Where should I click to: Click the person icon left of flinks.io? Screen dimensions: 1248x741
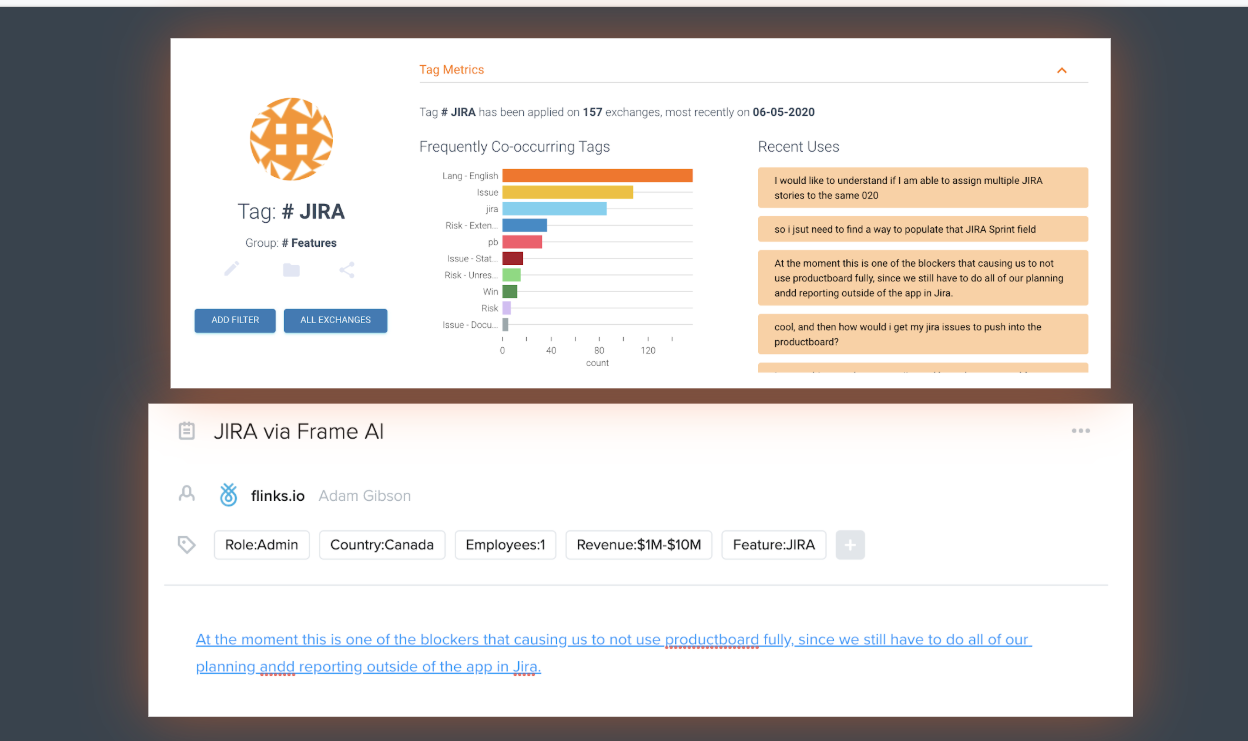pyautogui.click(x=186, y=494)
